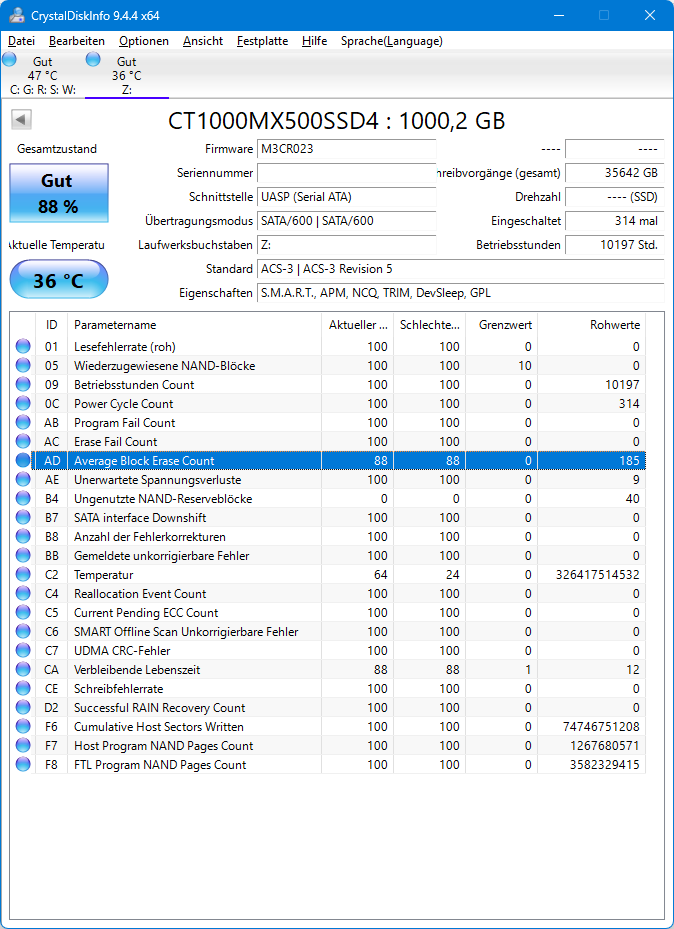Click status orb of Erase Fail Count row
This screenshot has height=929, width=674.
(23, 441)
